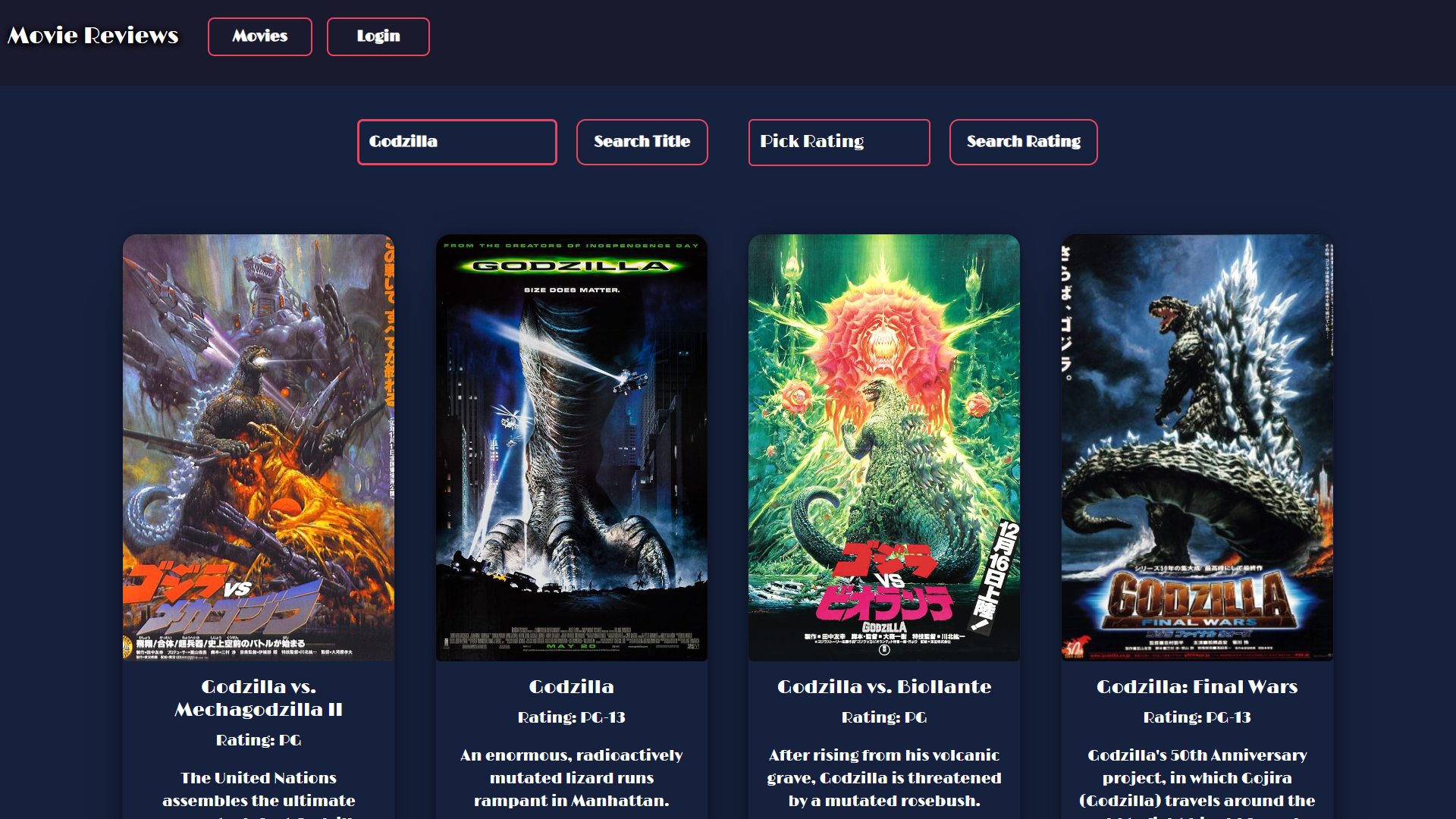Select the Godzilla vs. Mechagodzilla II title
Image resolution: width=1456 pixels, height=819 pixels.
259,698
